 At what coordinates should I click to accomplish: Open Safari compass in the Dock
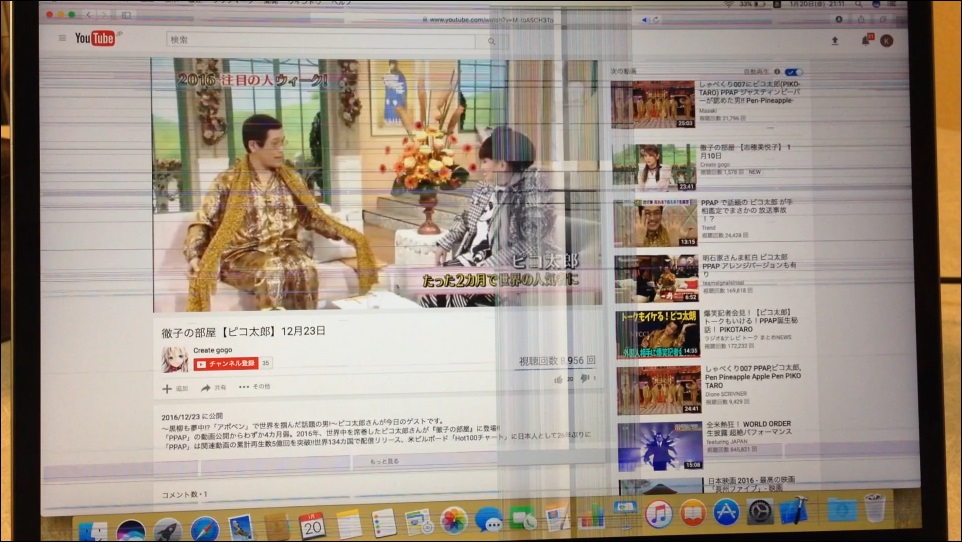pyautogui.click(x=204, y=528)
